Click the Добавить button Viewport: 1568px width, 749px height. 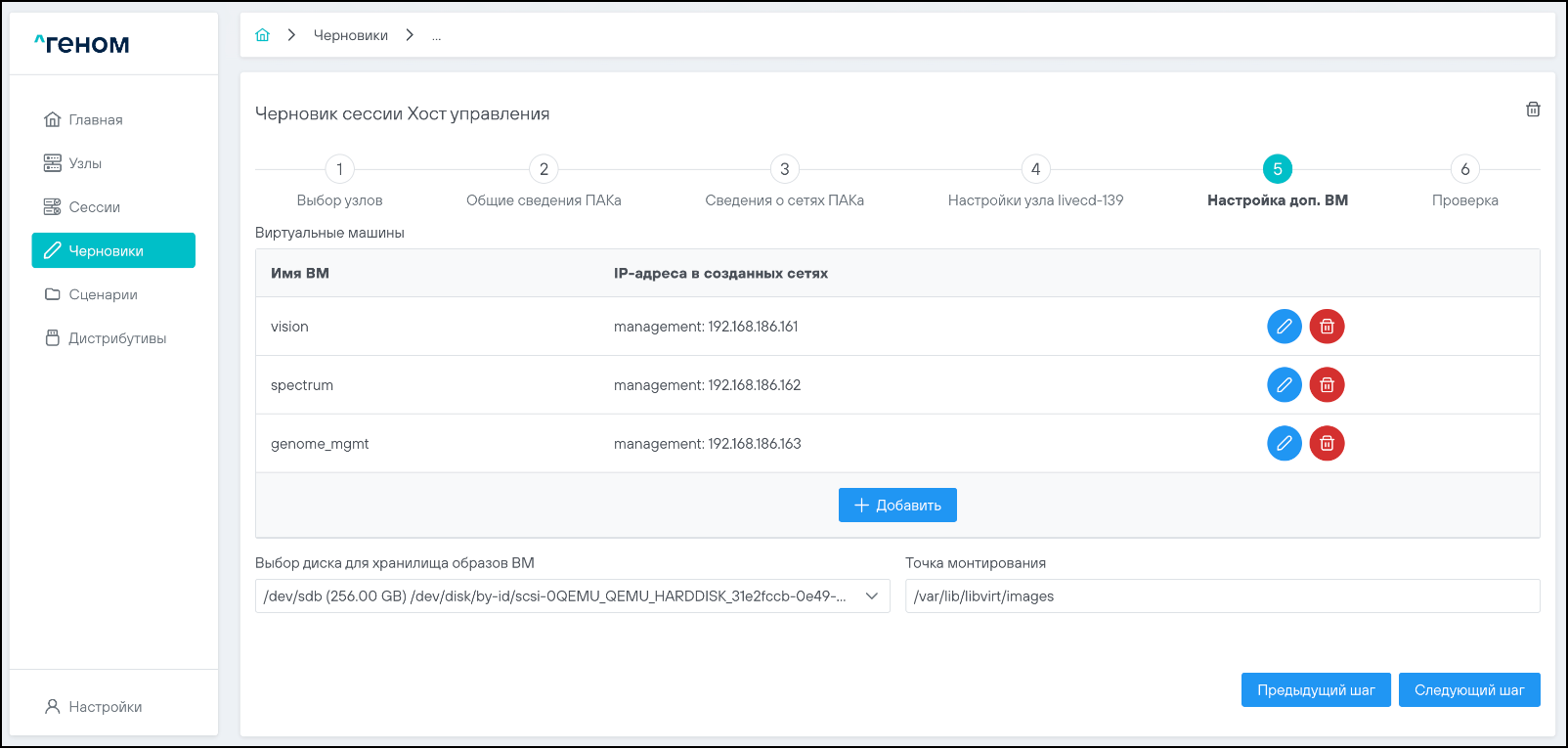click(x=896, y=506)
